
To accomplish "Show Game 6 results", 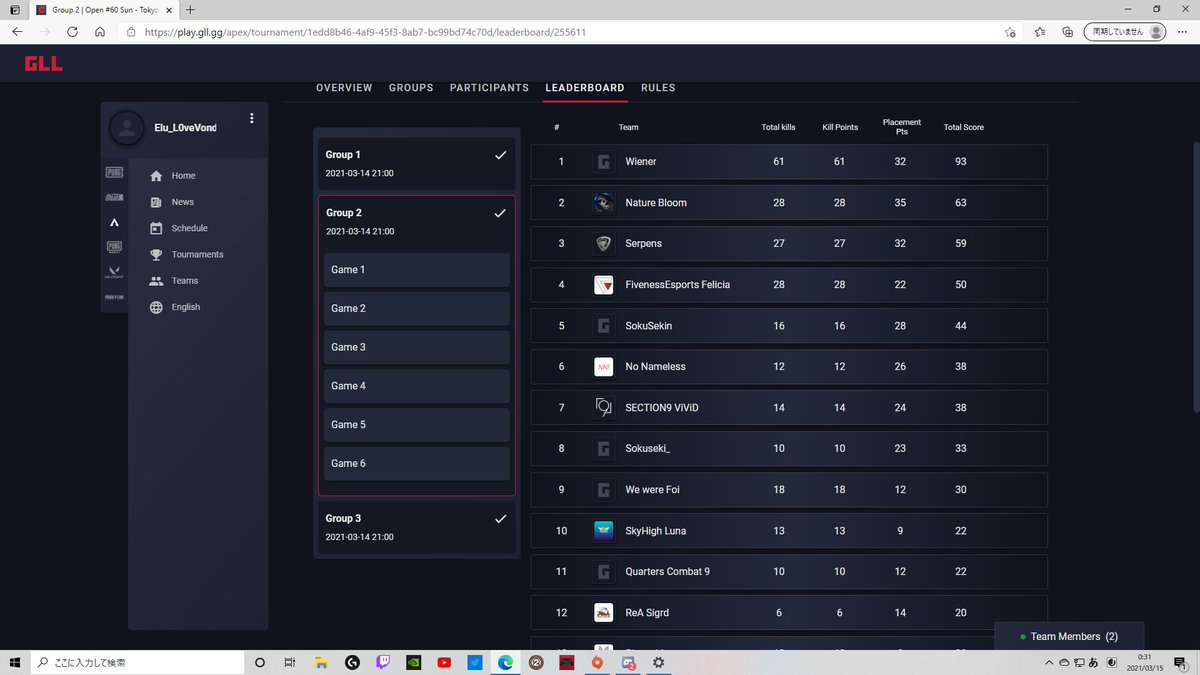I will tap(416, 464).
